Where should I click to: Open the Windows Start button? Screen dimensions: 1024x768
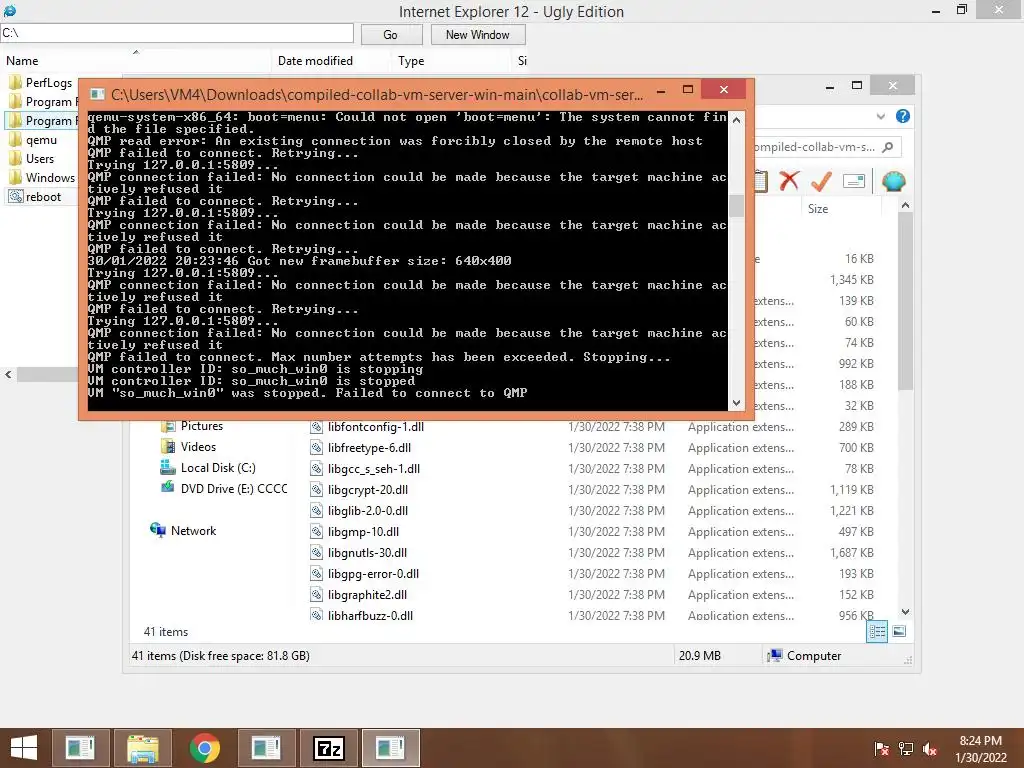24,748
